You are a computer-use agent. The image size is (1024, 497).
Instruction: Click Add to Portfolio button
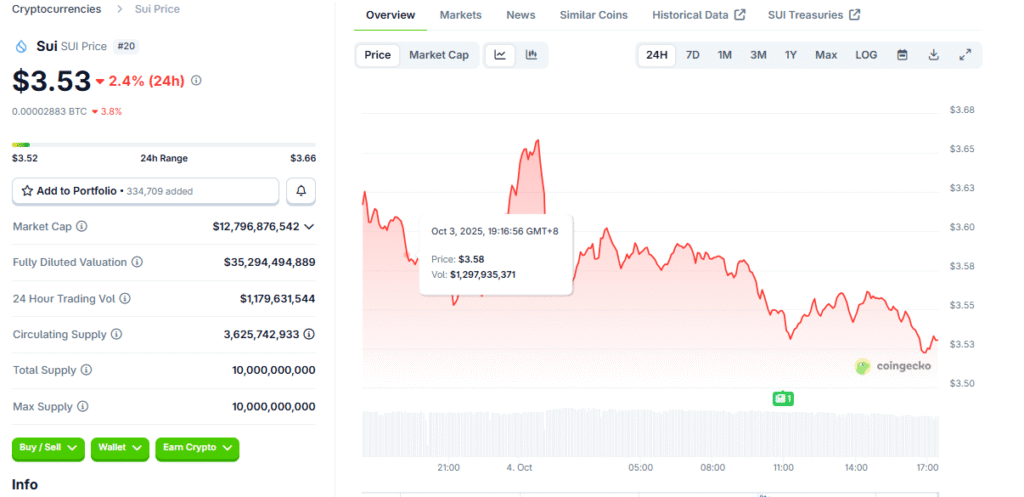[145, 190]
